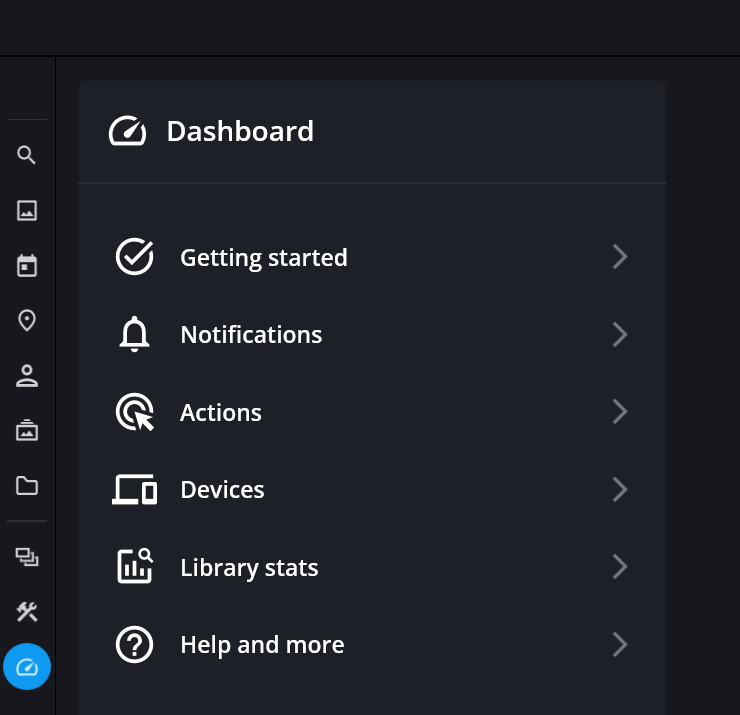The width and height of the screenshot is (740, 715).
Task: Open Photos view in sidebar
Action: click(x=27, y=210)
